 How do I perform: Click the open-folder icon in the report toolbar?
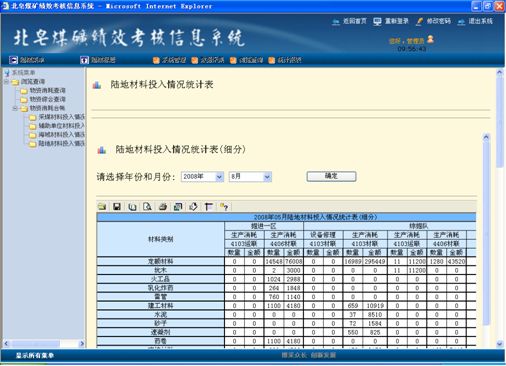[x=102, y=207]
